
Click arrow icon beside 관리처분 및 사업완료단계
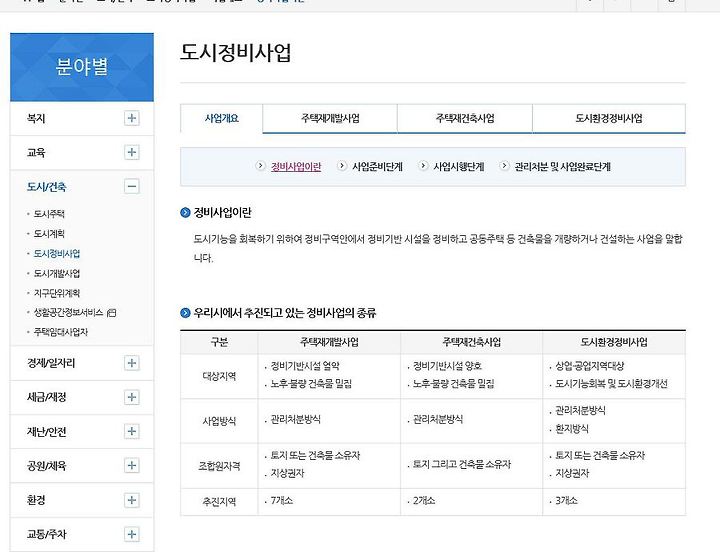click(504, 165)
